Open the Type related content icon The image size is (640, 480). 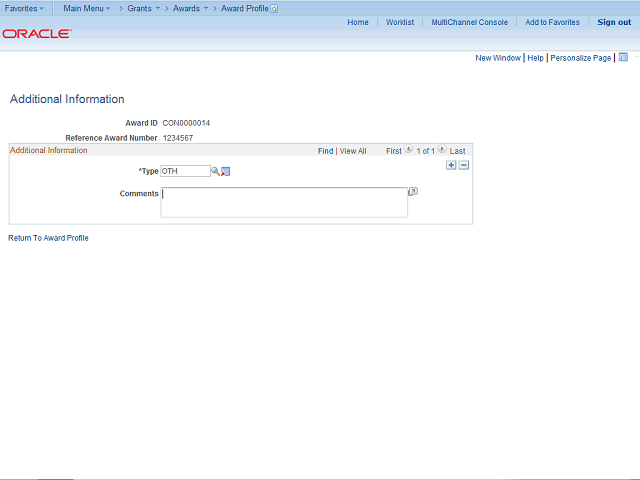point(226,172)
